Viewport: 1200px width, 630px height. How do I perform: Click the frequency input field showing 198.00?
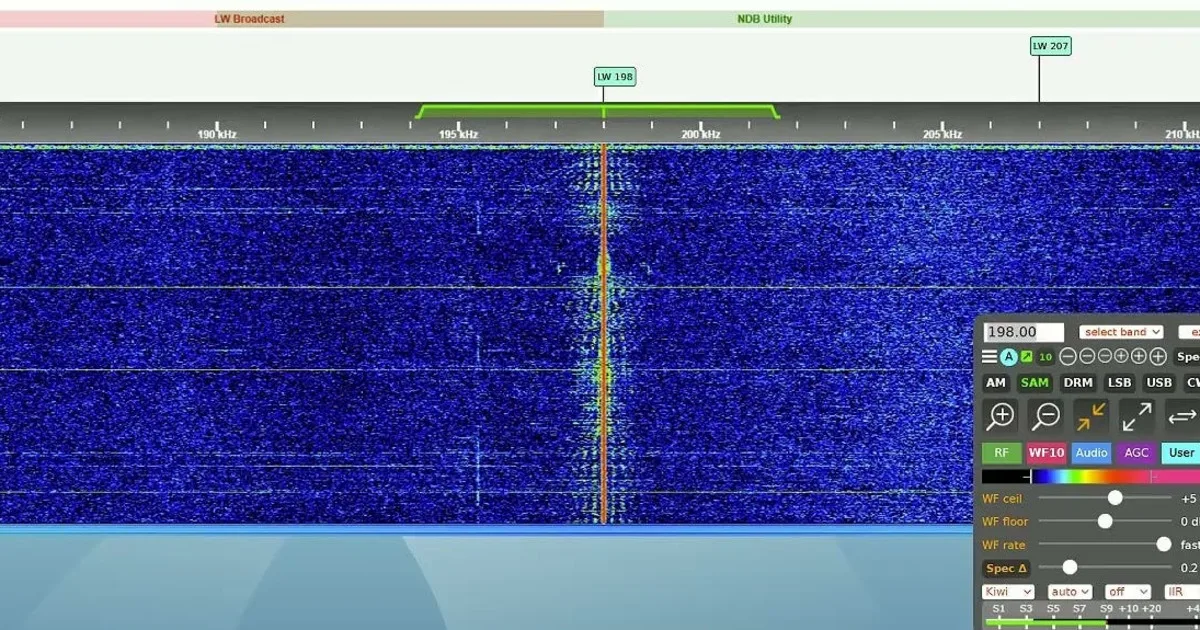1024,333
